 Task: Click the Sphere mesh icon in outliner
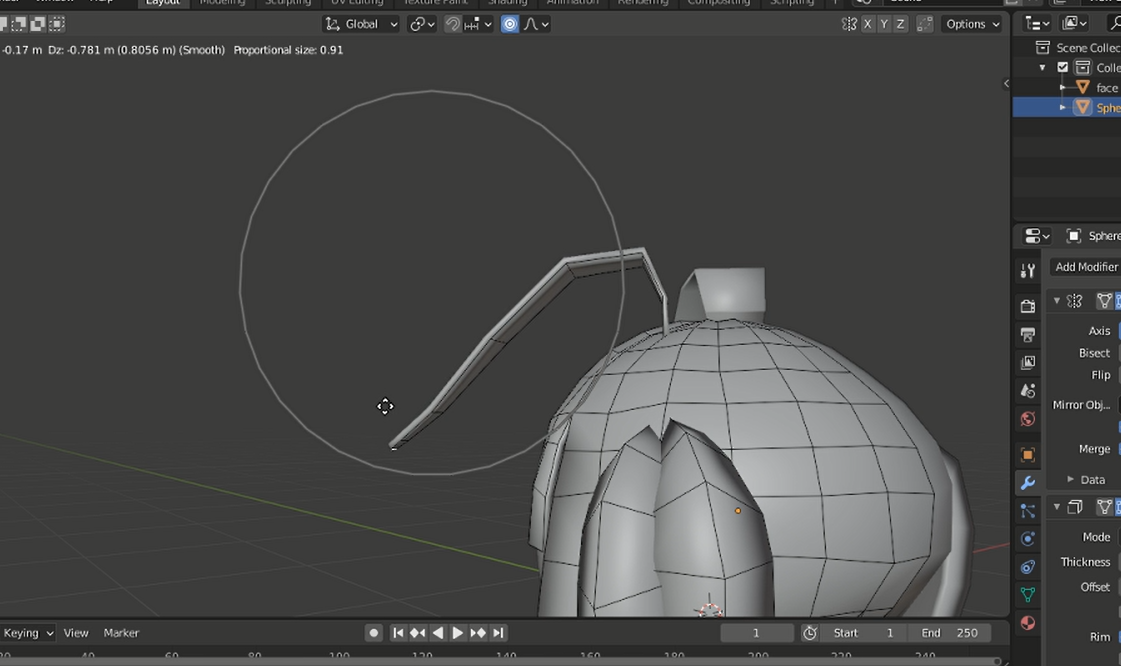1083,108
